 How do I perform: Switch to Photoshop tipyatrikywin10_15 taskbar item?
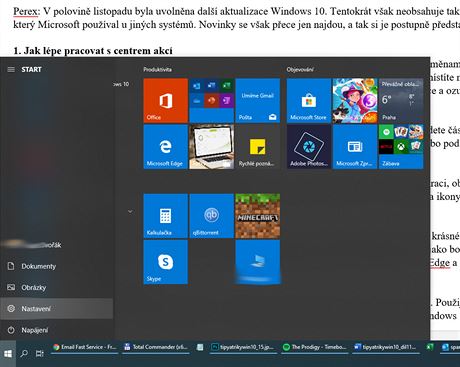click(x=243, y=347)
